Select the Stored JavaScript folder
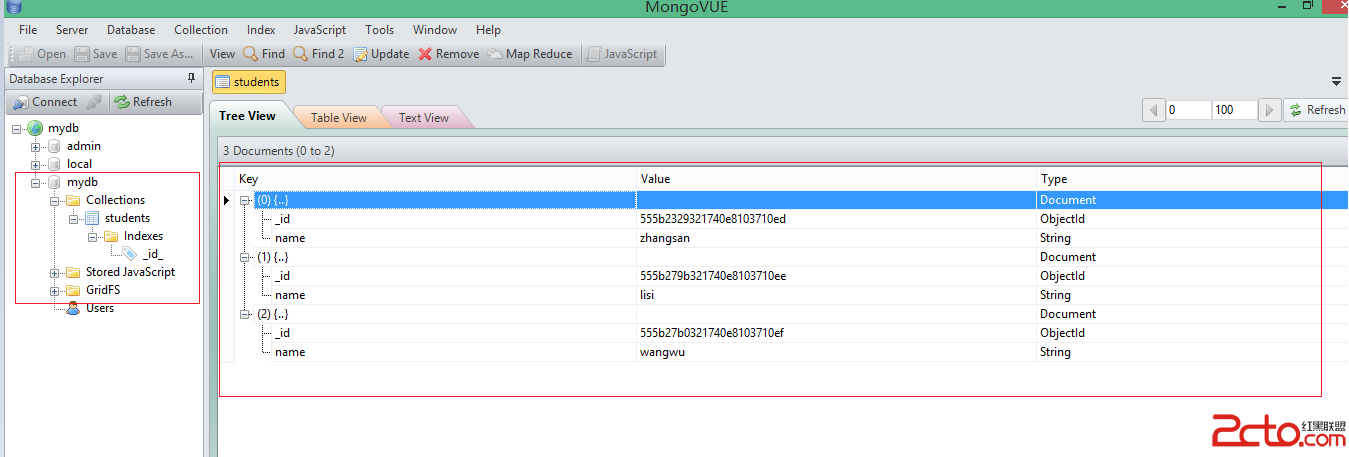1349x457 pixels. coord(130,272)
